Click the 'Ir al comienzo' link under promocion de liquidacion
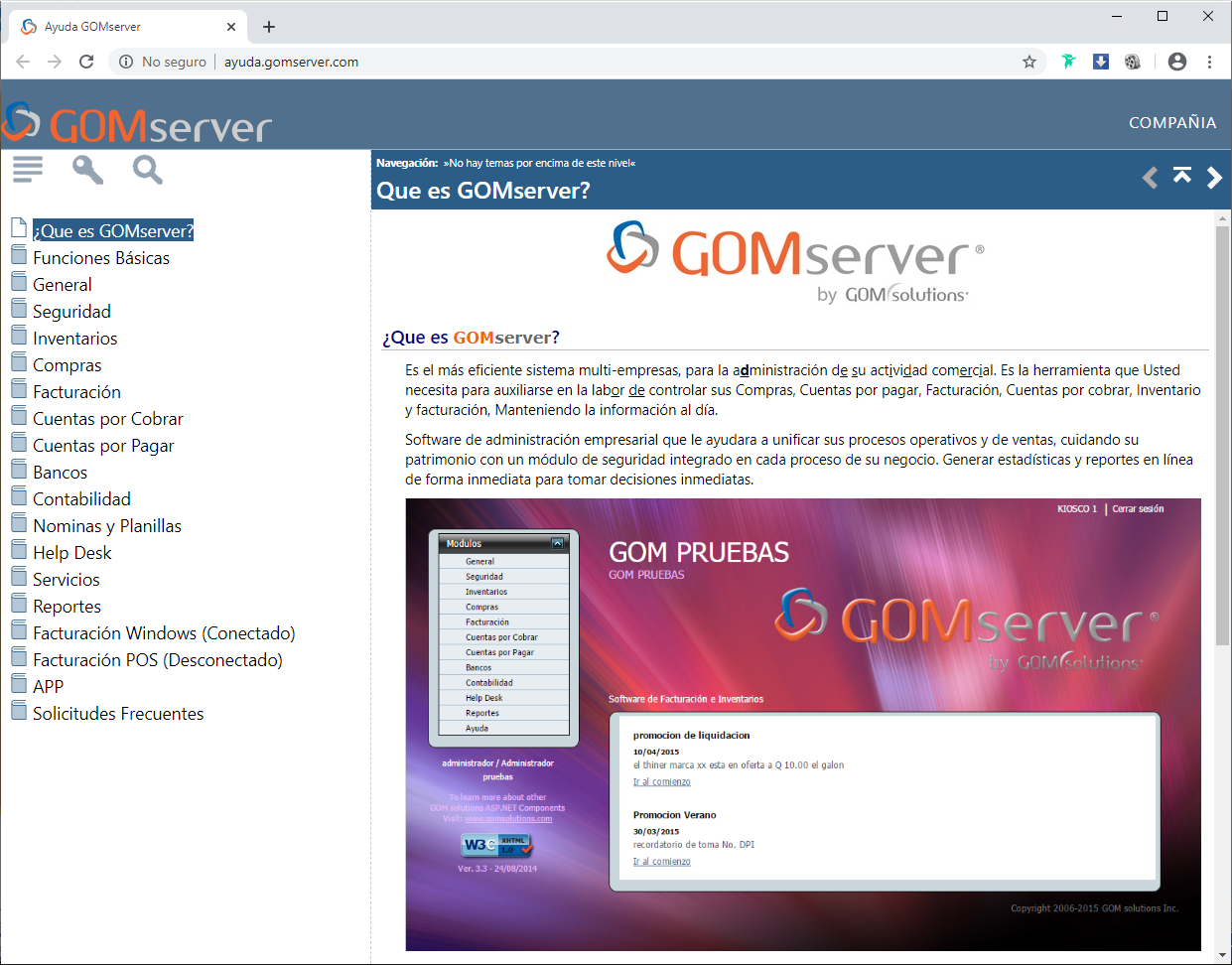Image resolution: width=1232 pixels, height=965 pixels. click(661, 781)
